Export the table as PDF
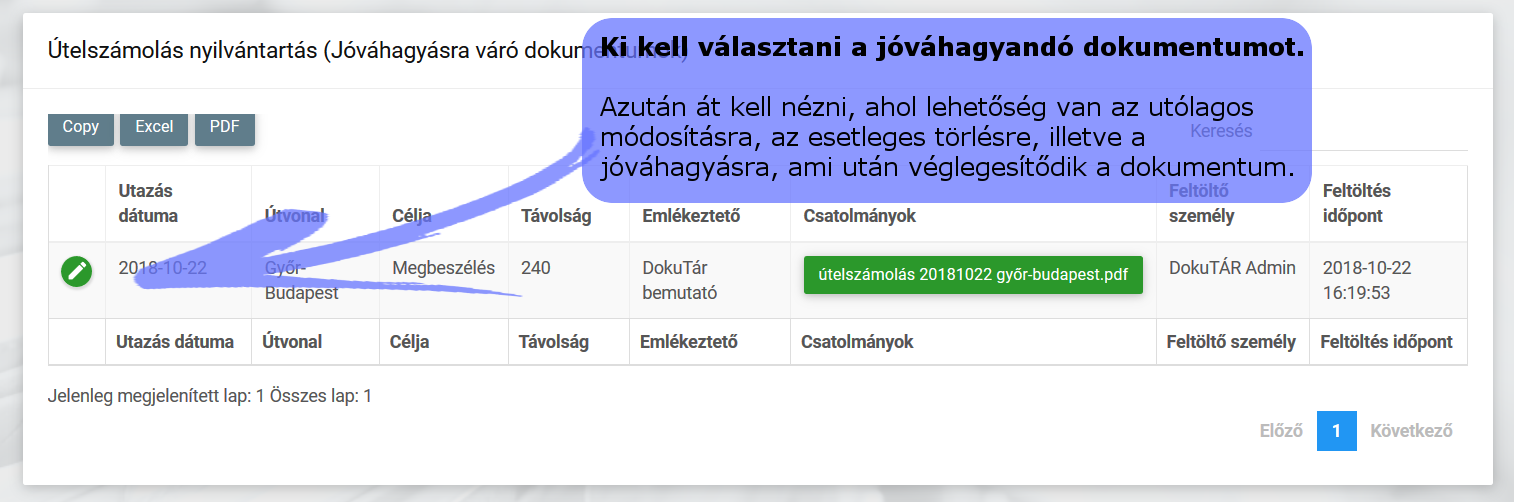 tap(225, 128)
